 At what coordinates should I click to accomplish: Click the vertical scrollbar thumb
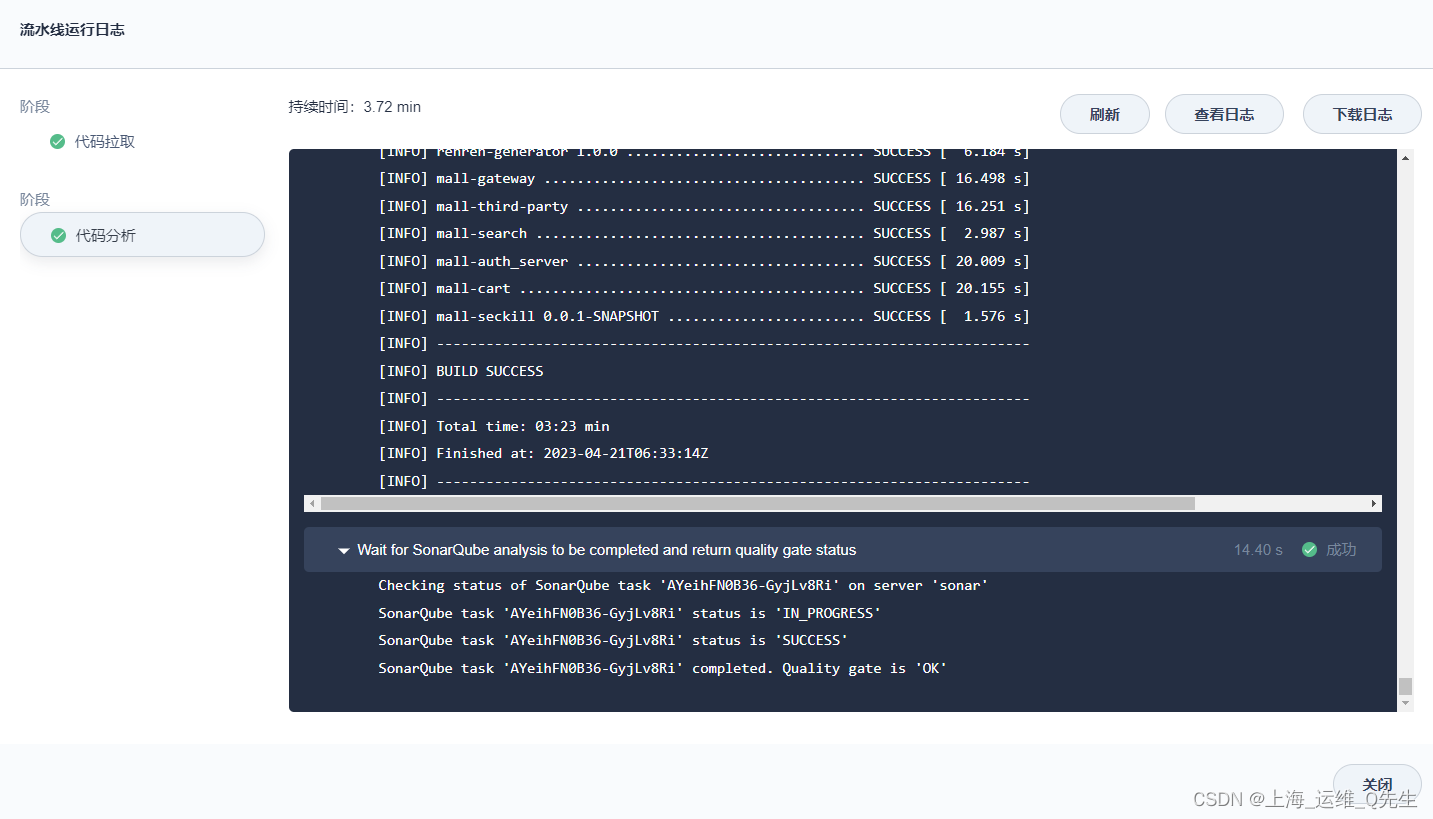tap(1406, 686)
